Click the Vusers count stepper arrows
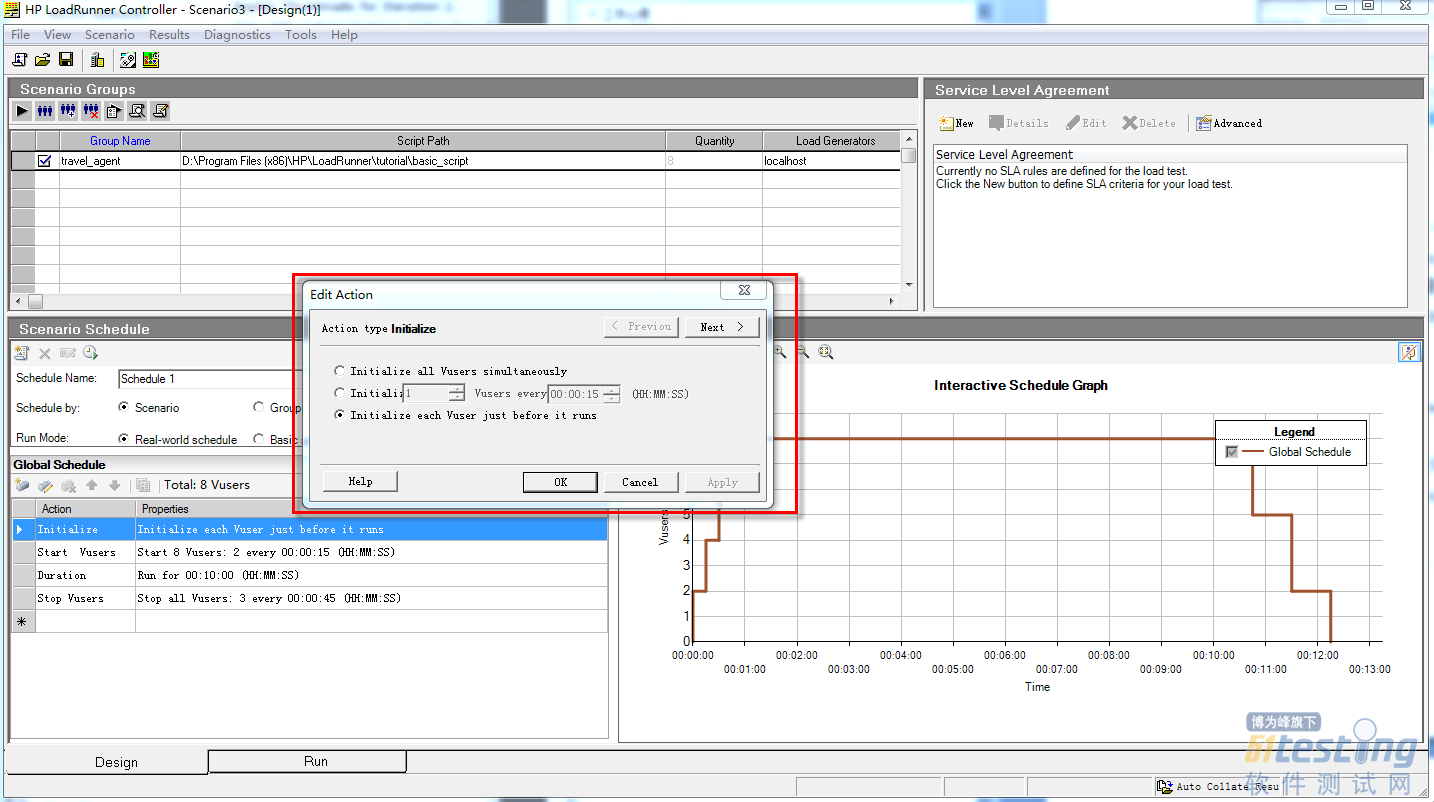This screenshot has width=1434, height=802. click(x=457, y=394)
